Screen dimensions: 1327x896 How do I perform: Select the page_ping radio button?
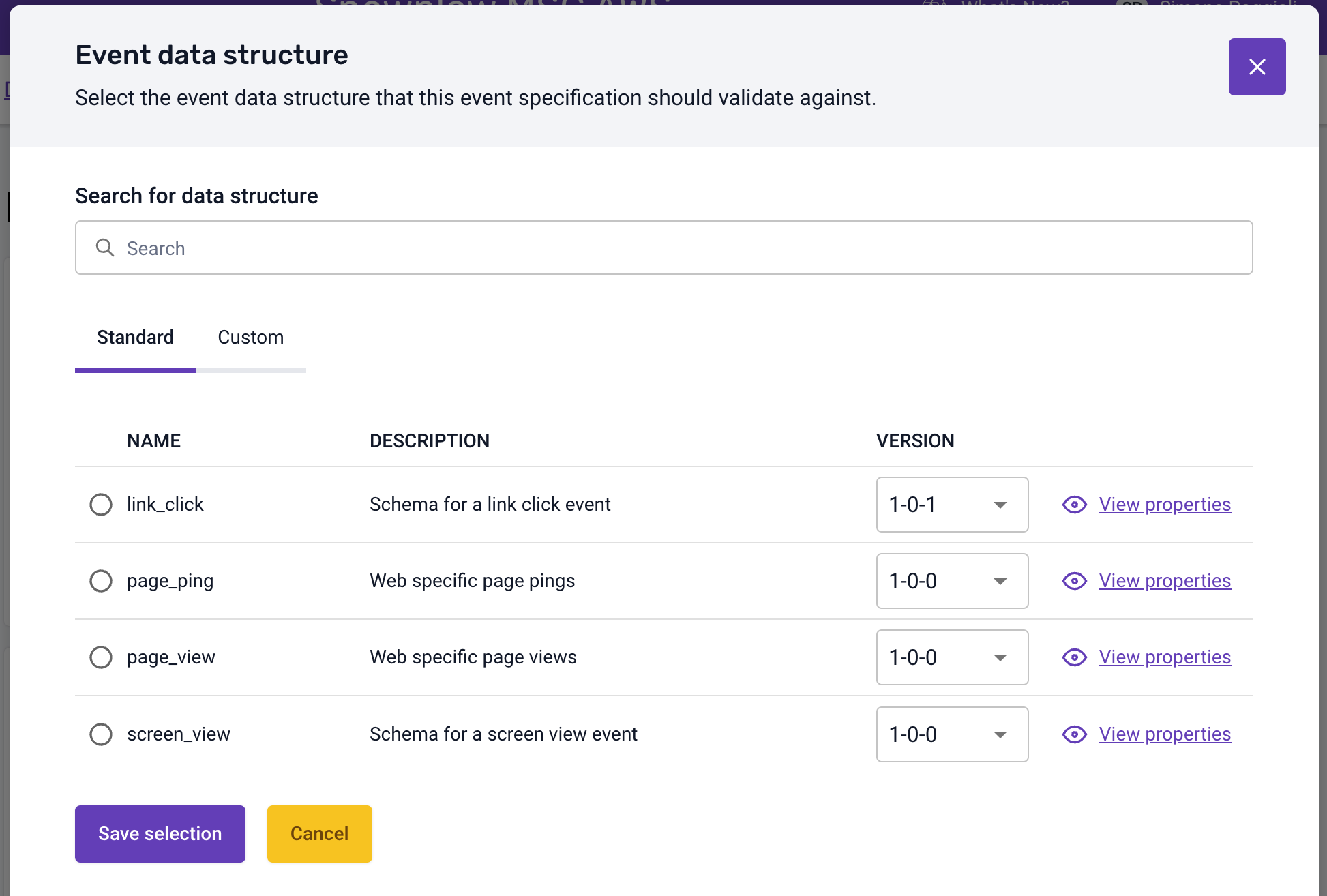click(x=100, y=580)
